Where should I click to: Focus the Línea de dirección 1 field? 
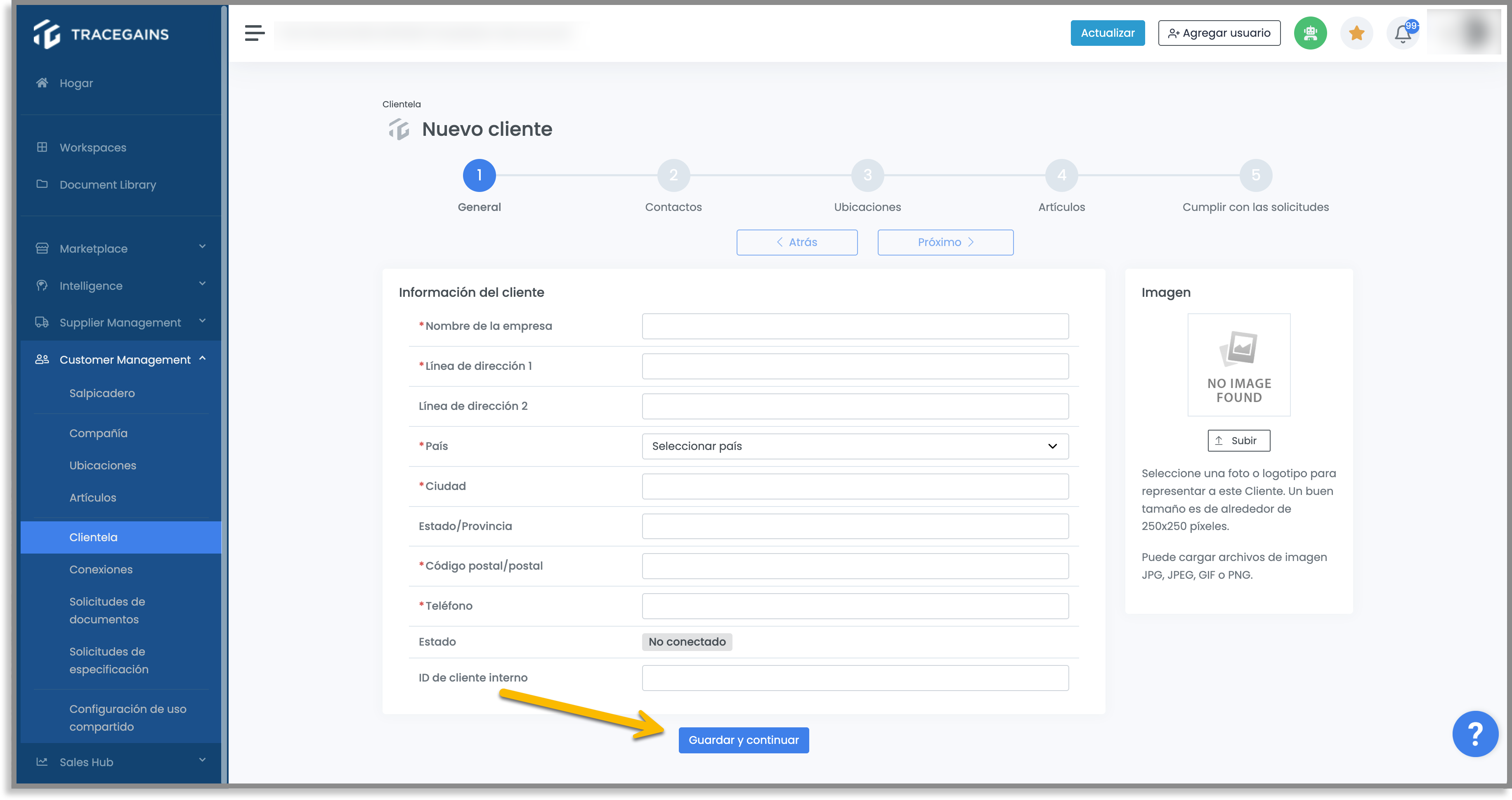click(855, 366)
